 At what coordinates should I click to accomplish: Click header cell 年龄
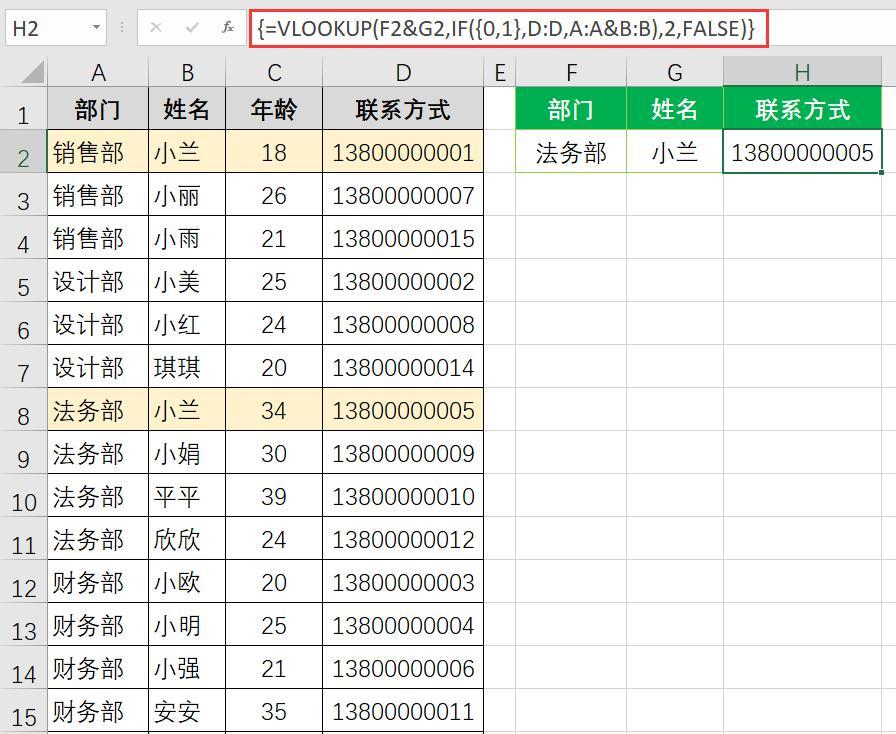pyautogui.click(x=274, y=109)
